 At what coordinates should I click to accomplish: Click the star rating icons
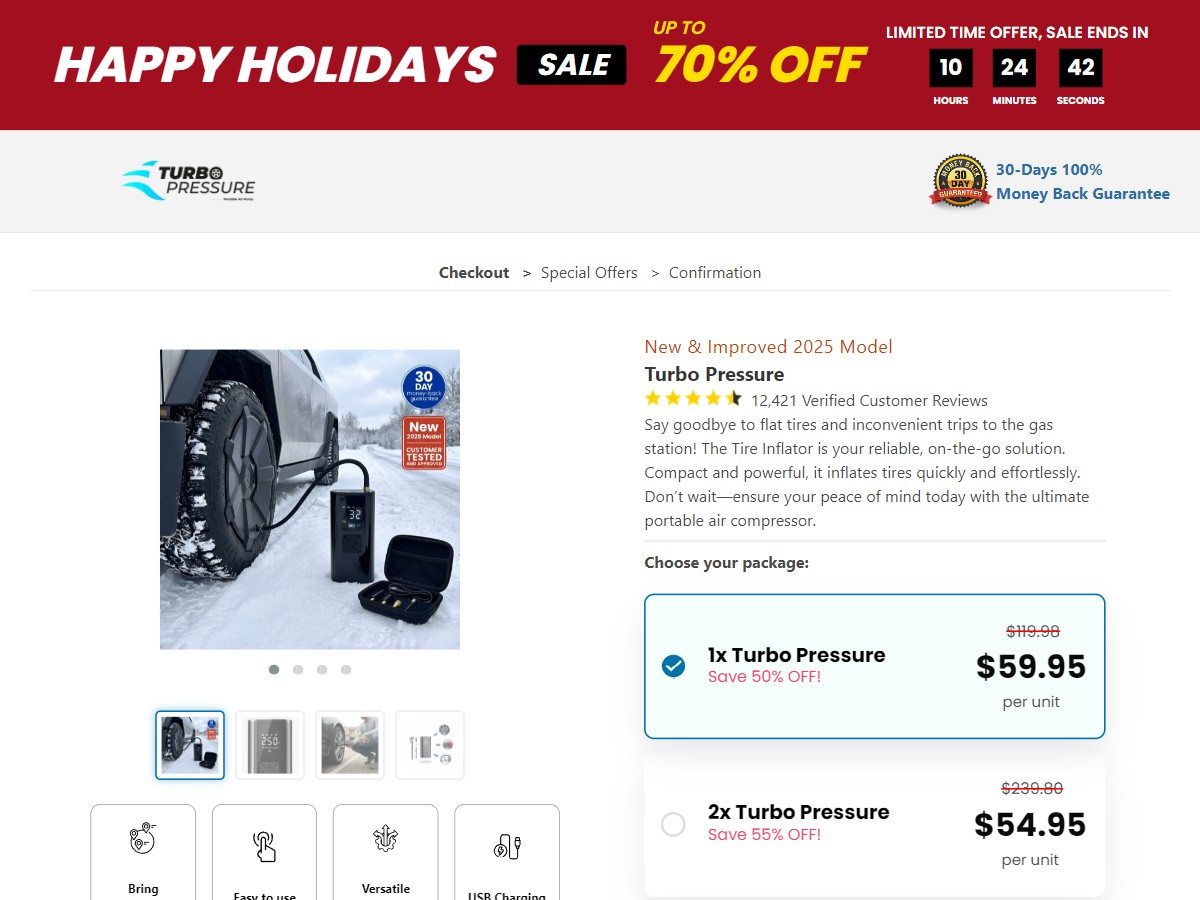[x=692, y=397]
